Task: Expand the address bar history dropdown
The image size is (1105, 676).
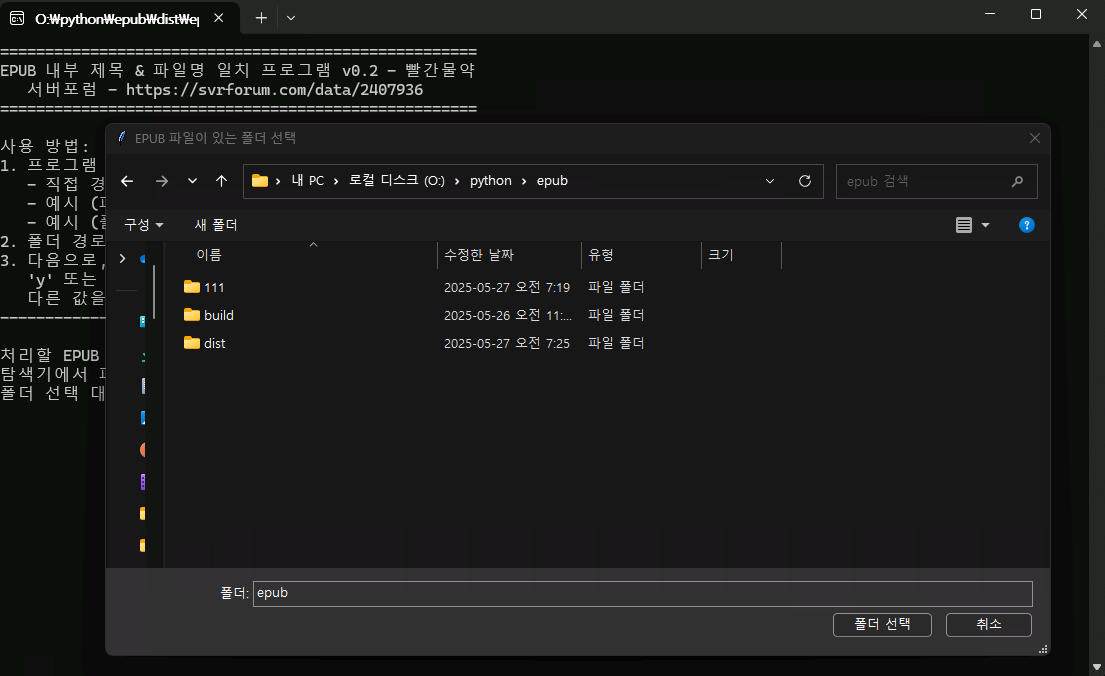Action: (770, 181)
